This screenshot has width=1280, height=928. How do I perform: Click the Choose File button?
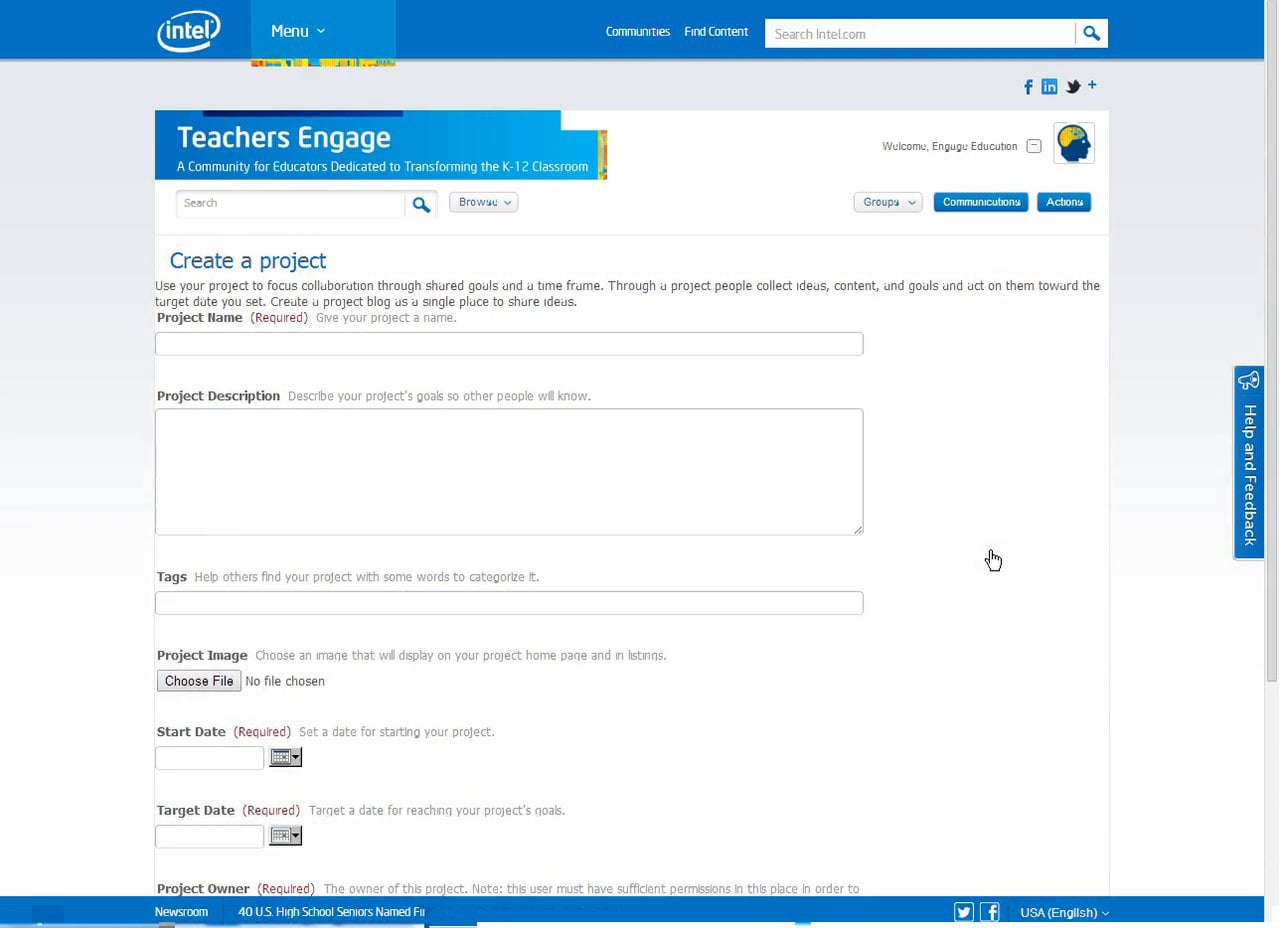click(199, 681)
